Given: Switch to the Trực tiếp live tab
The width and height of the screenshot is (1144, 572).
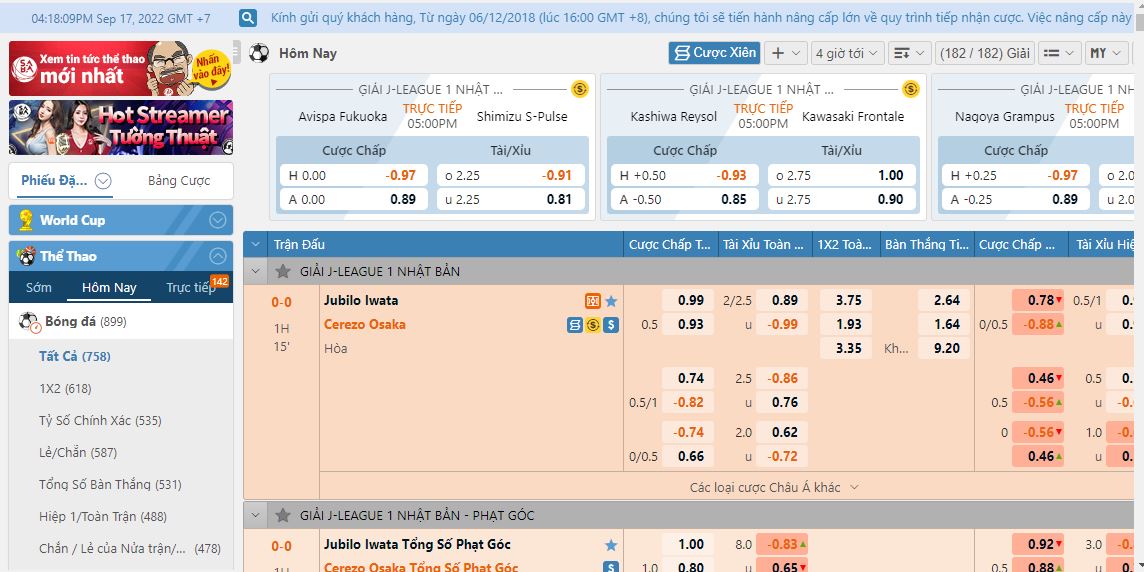Looking at the screenshot, I should point(191,287).
